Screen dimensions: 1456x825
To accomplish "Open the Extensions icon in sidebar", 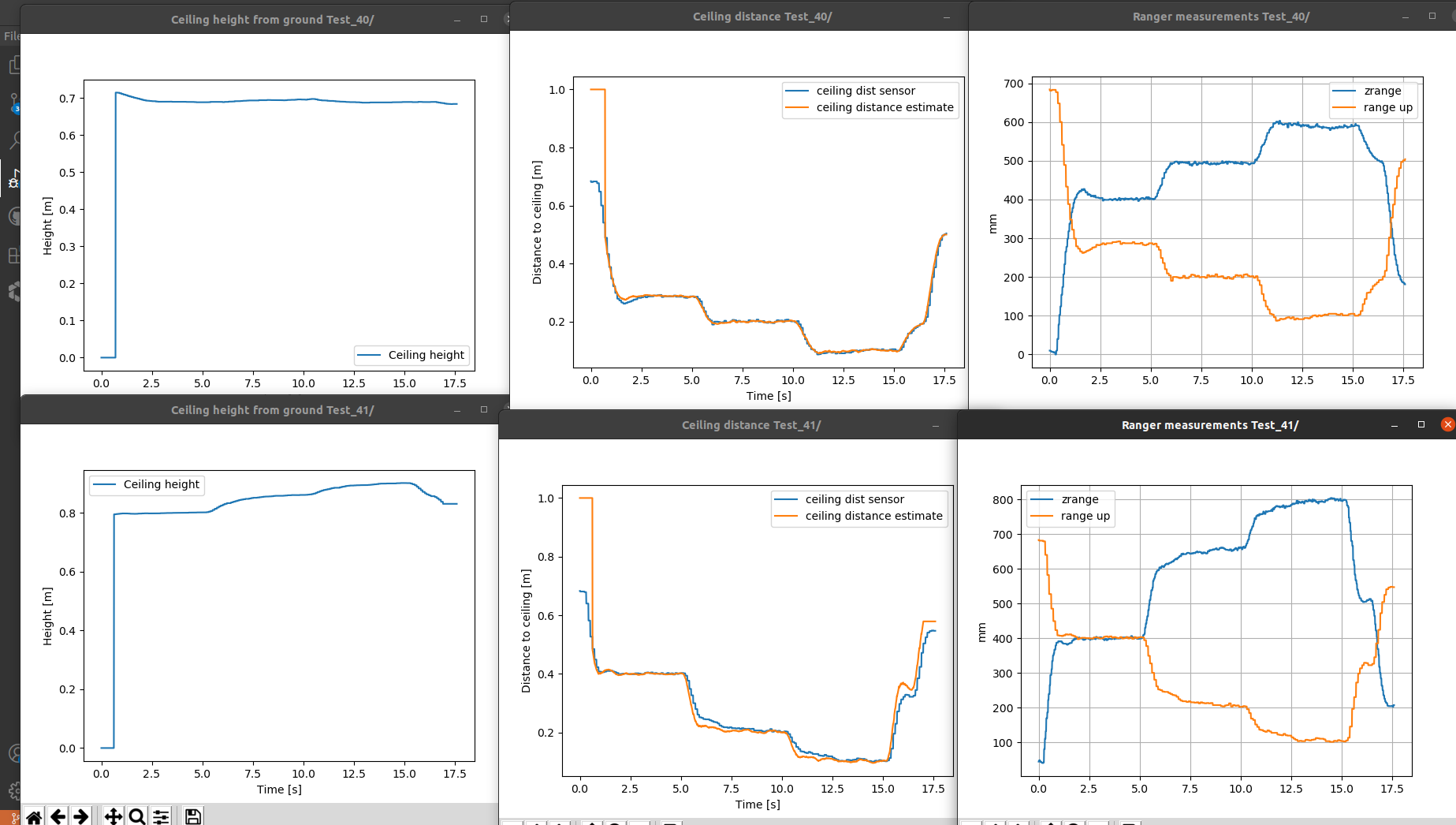I will tap(13, 255).
